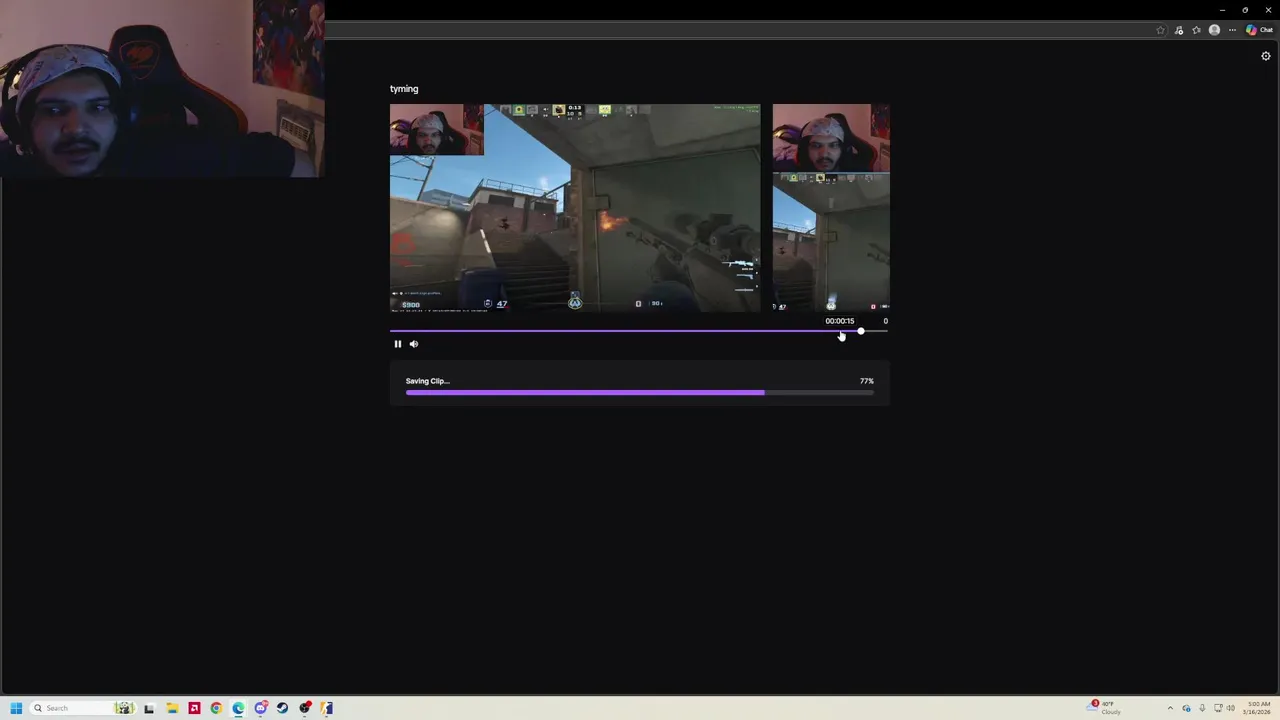1280x720 pixels.
Task: Open Discord from the taskbar
Action: [x=261, y=708]
